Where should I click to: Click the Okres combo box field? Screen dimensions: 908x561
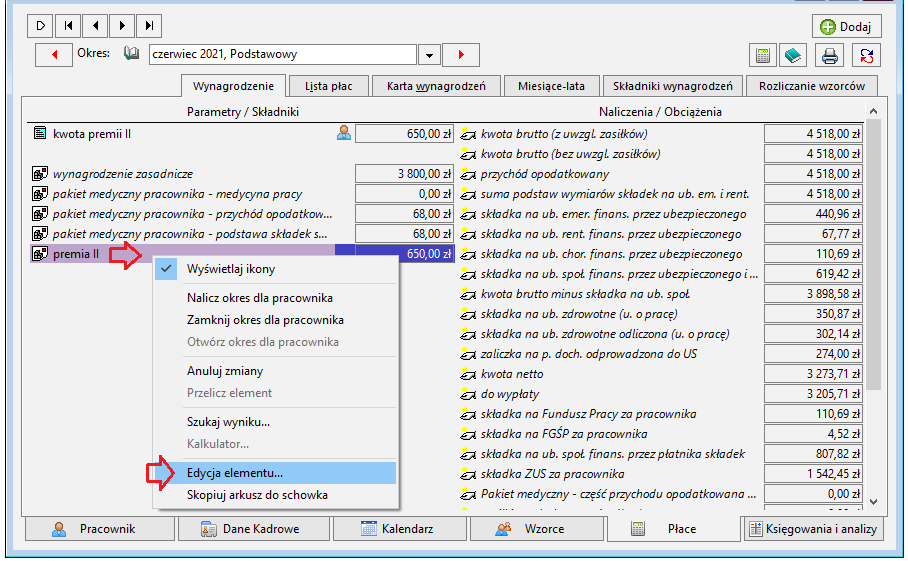point(283,54)
